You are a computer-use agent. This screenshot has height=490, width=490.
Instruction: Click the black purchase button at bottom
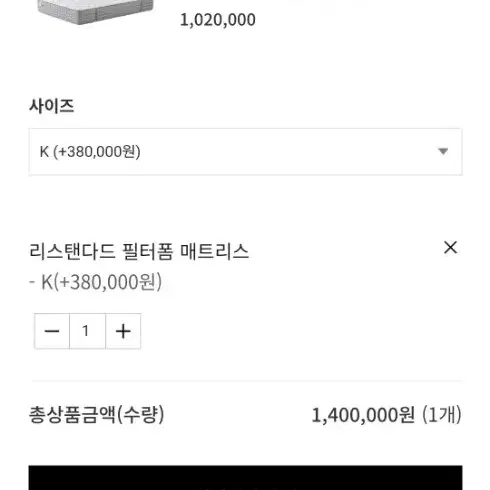tap(245, 478)
